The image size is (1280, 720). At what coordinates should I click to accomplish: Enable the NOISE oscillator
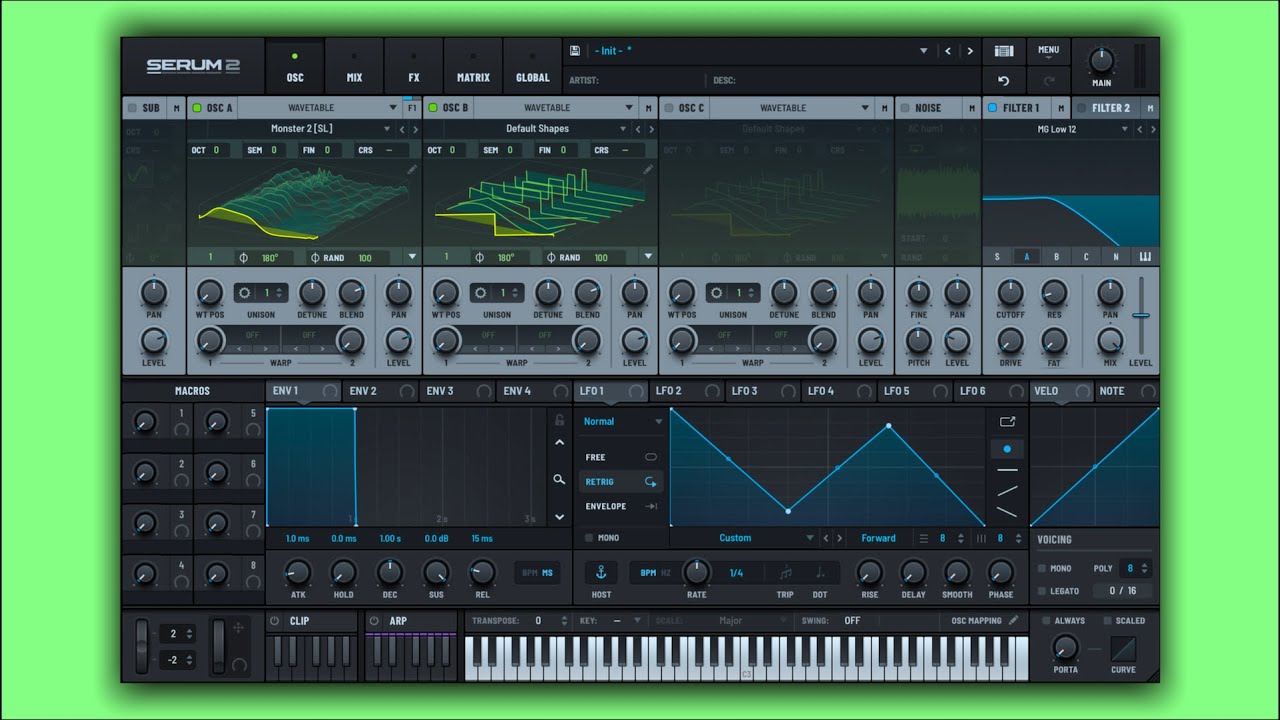pyautogui.click(x=904, y=108)
